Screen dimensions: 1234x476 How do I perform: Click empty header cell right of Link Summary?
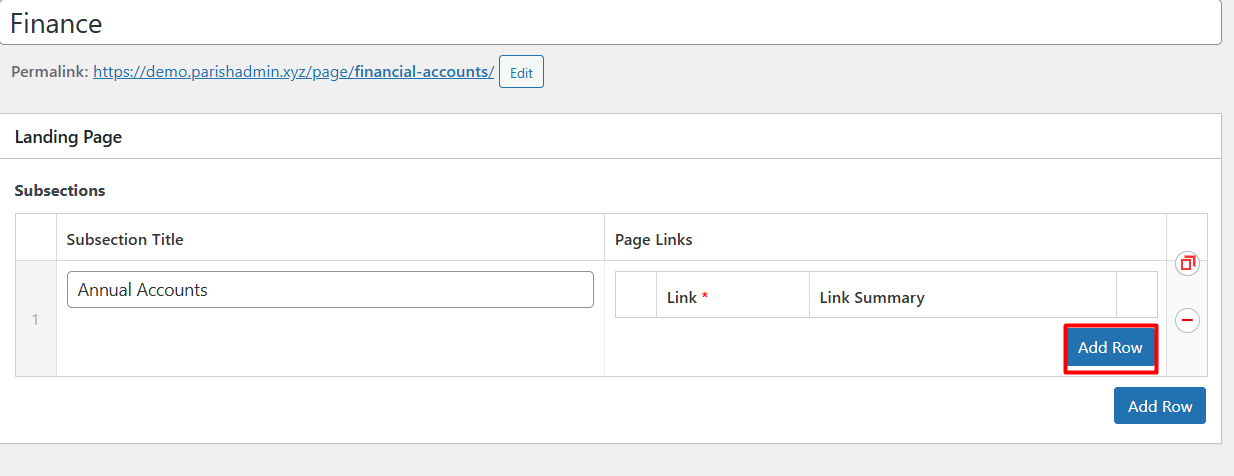(1136, 295)
